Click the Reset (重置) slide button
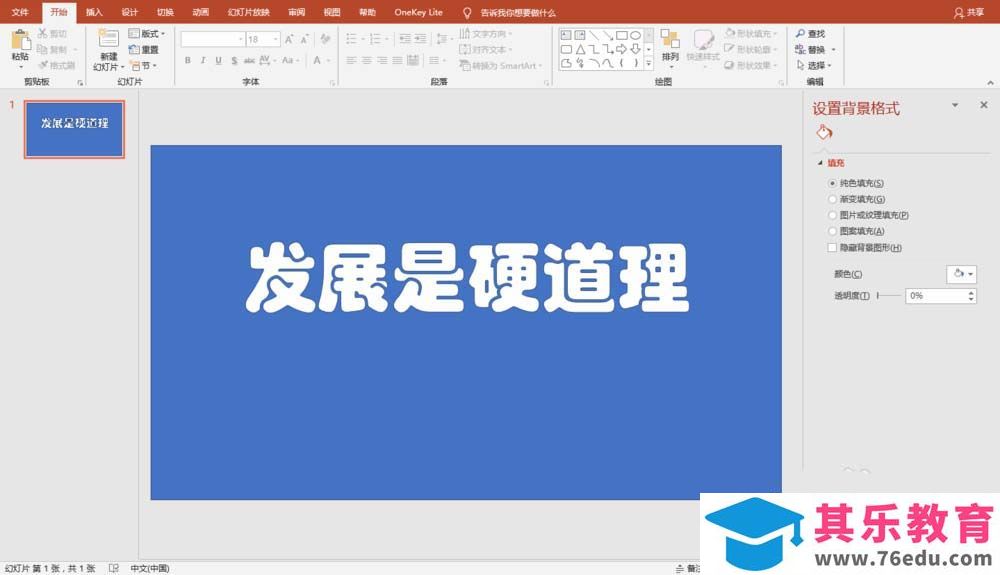This screenshot has height=575, width=1000. [x=143, y=50]
